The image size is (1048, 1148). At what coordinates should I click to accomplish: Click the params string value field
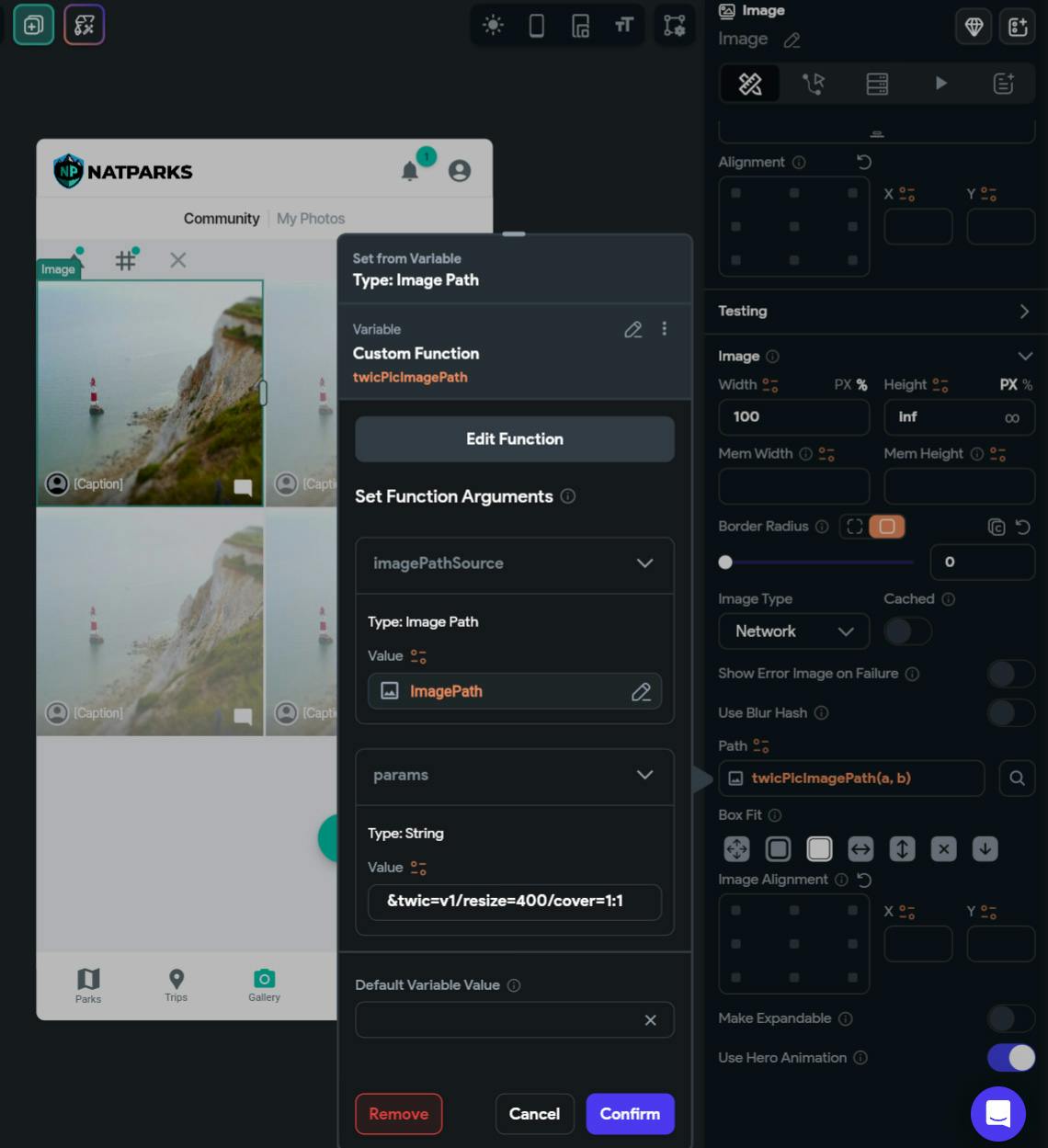[515, 902]
